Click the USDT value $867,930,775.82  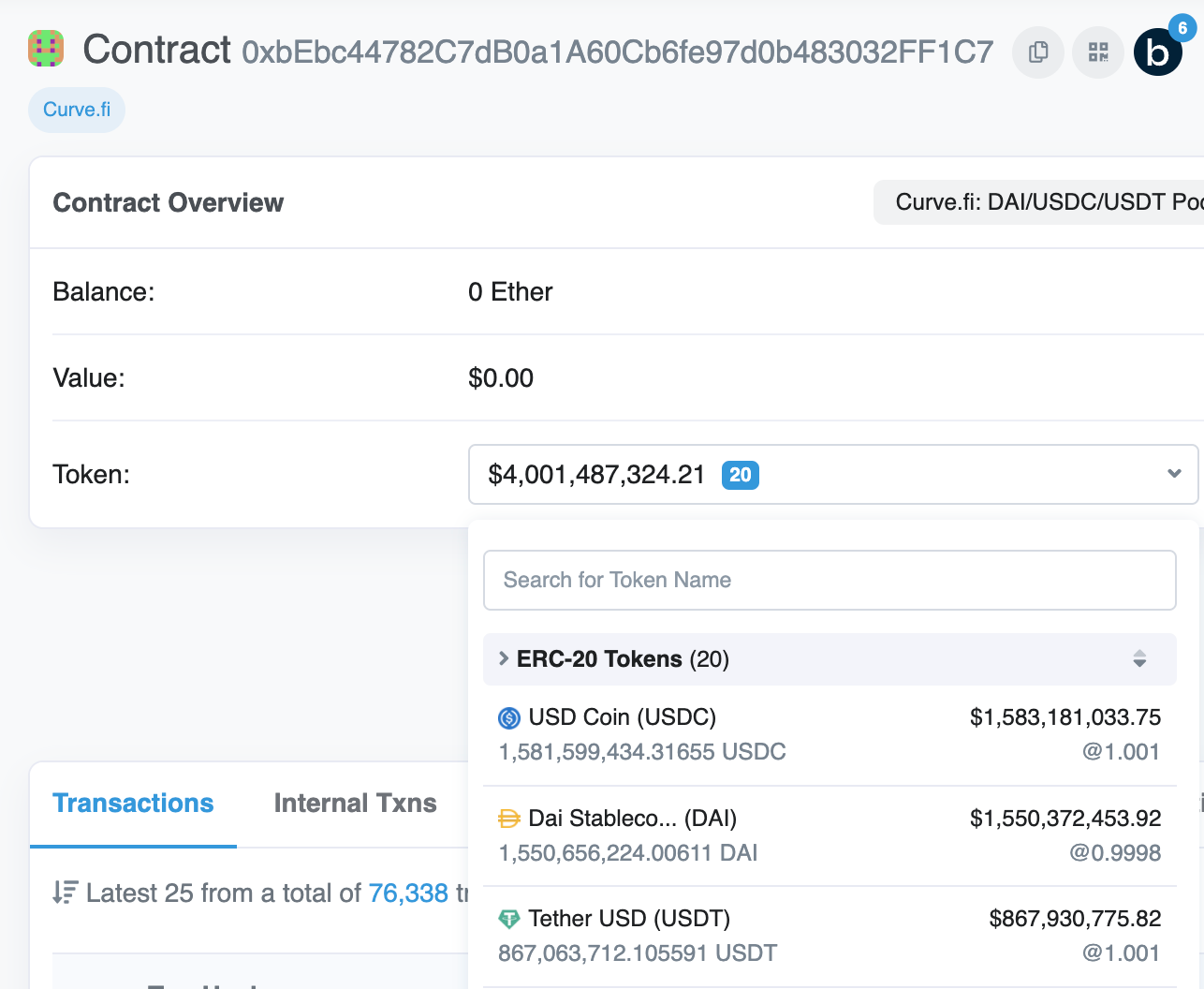(x=1075, y=919)
